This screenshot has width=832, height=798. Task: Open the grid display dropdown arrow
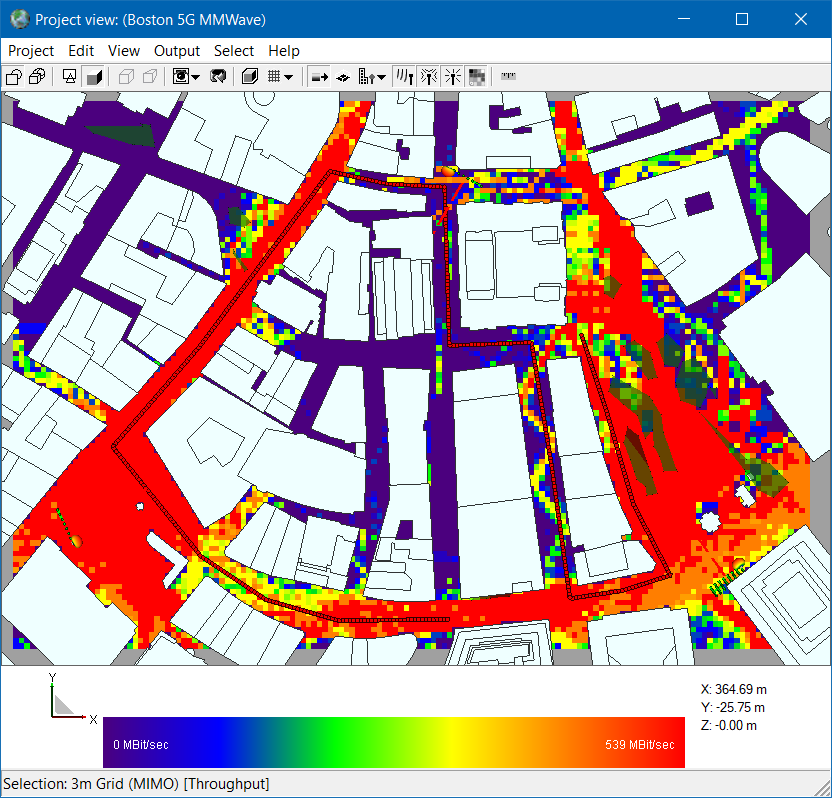[289, 76]
